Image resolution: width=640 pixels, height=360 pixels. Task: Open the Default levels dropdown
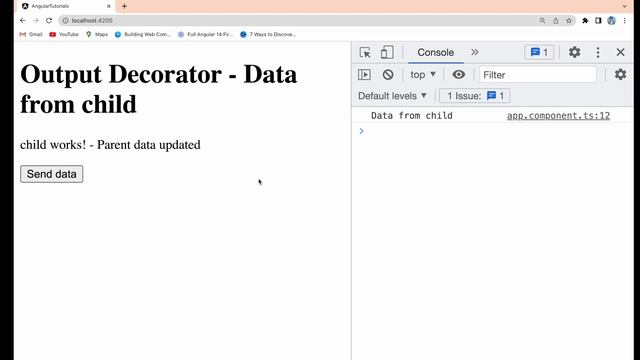click(392, 96)
